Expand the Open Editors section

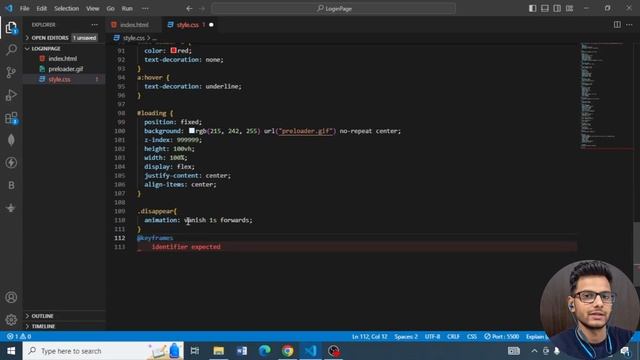click(49, 38)
